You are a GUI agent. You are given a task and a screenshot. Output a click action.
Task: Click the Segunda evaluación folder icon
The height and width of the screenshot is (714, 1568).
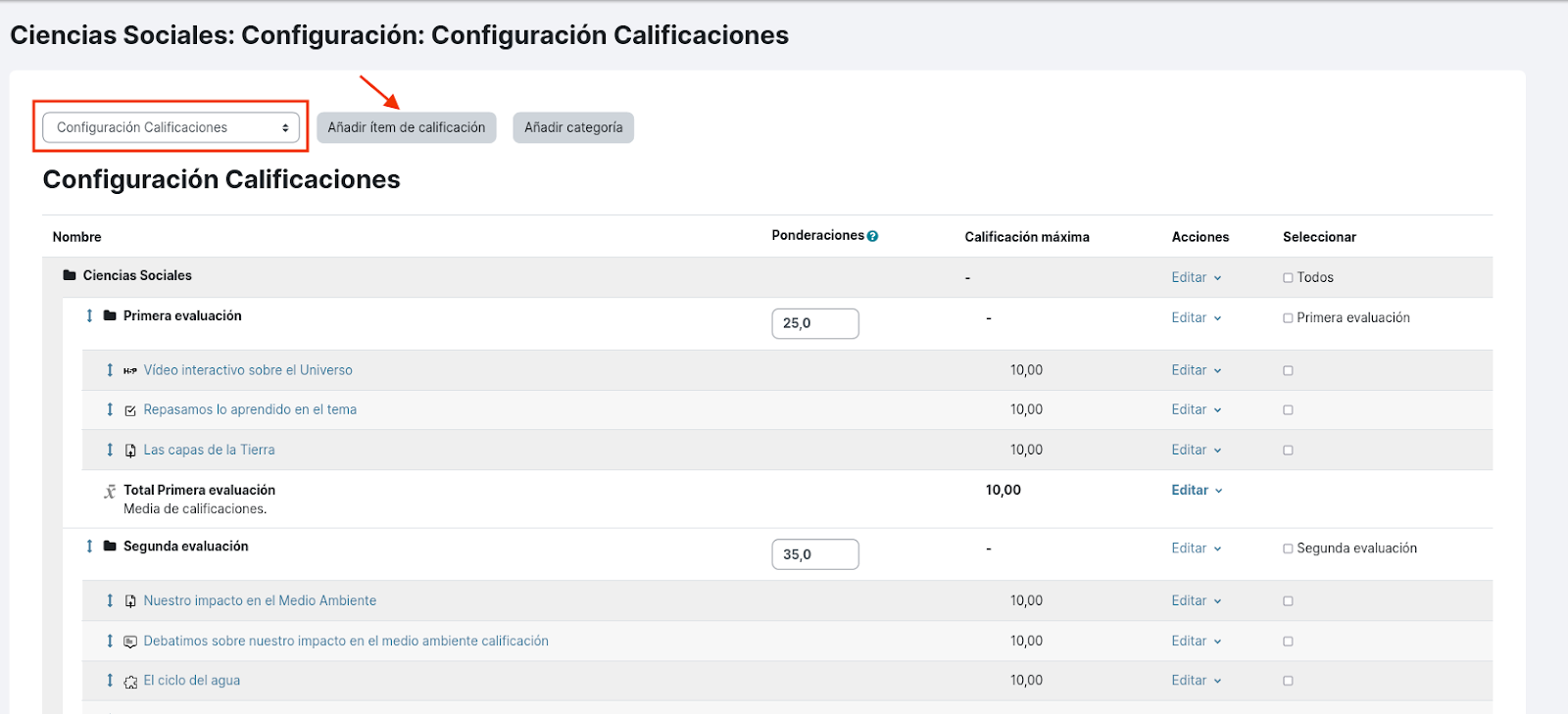click(110, 546)
